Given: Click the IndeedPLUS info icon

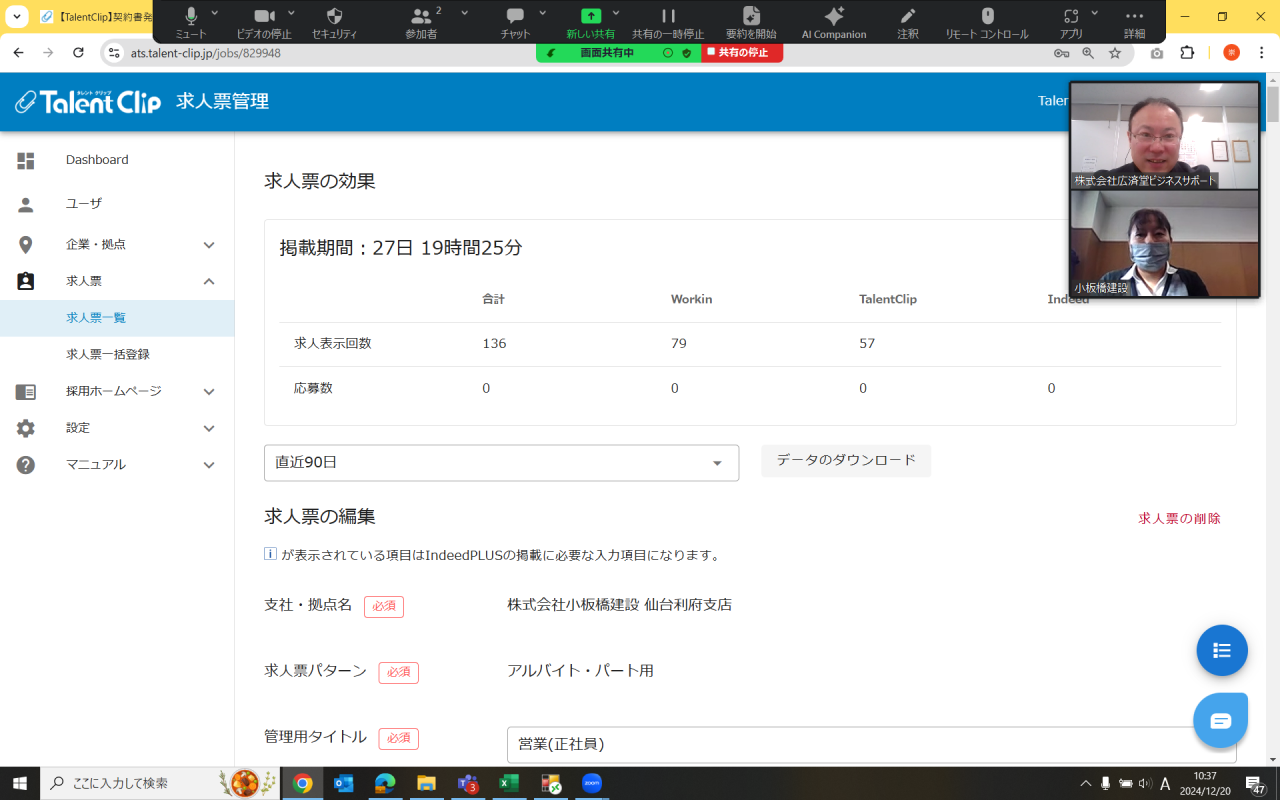Looking at the screenshot, I should 270,554.
